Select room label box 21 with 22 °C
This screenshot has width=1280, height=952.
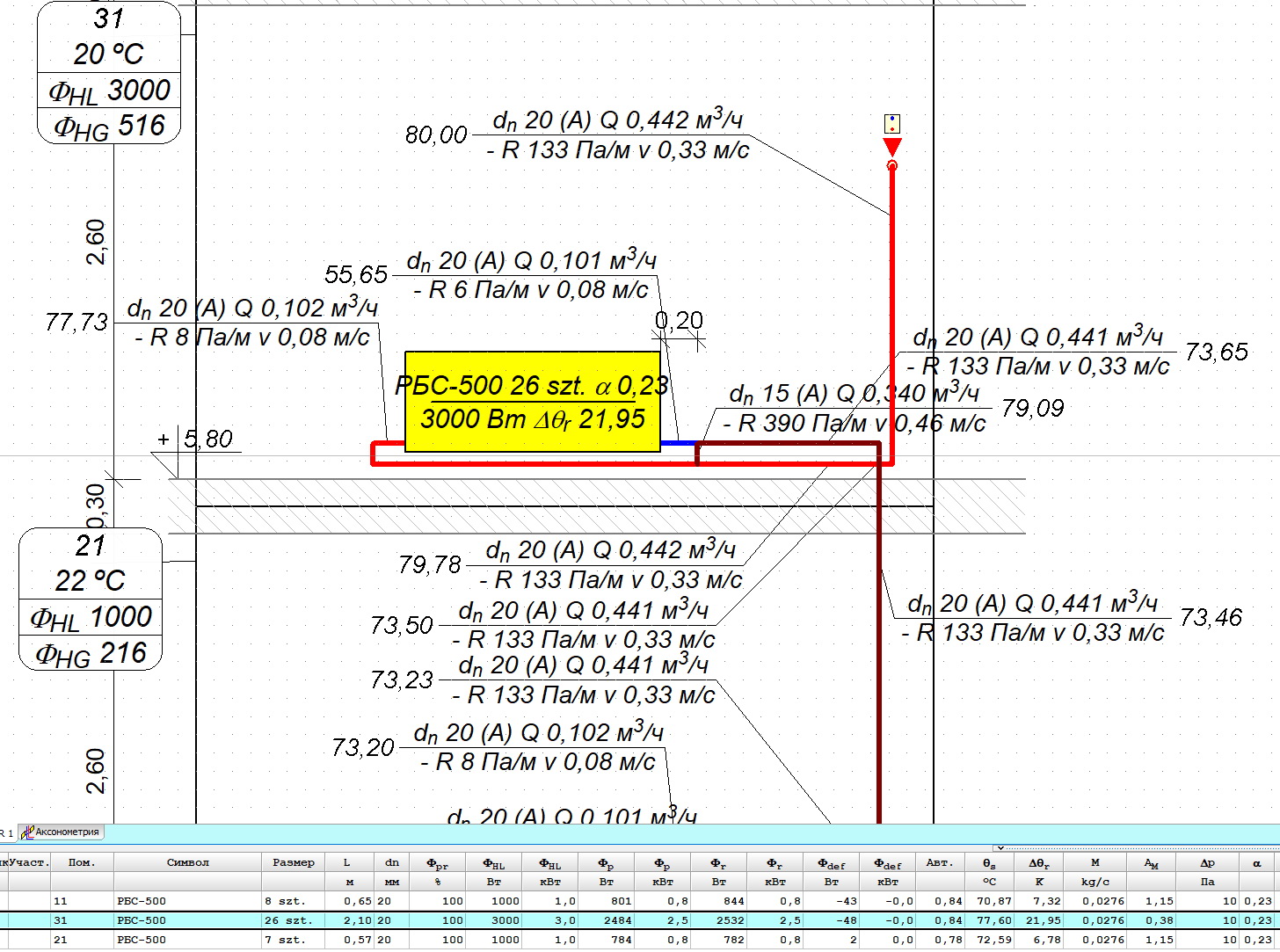click(91, 599)
